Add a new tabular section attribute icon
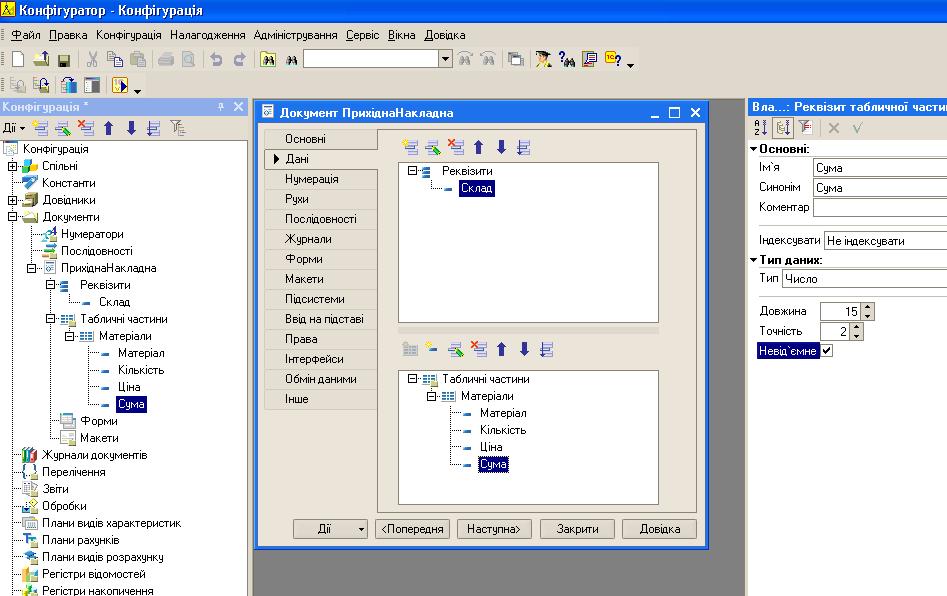The image size is (947, 596). tap(432, 348)
